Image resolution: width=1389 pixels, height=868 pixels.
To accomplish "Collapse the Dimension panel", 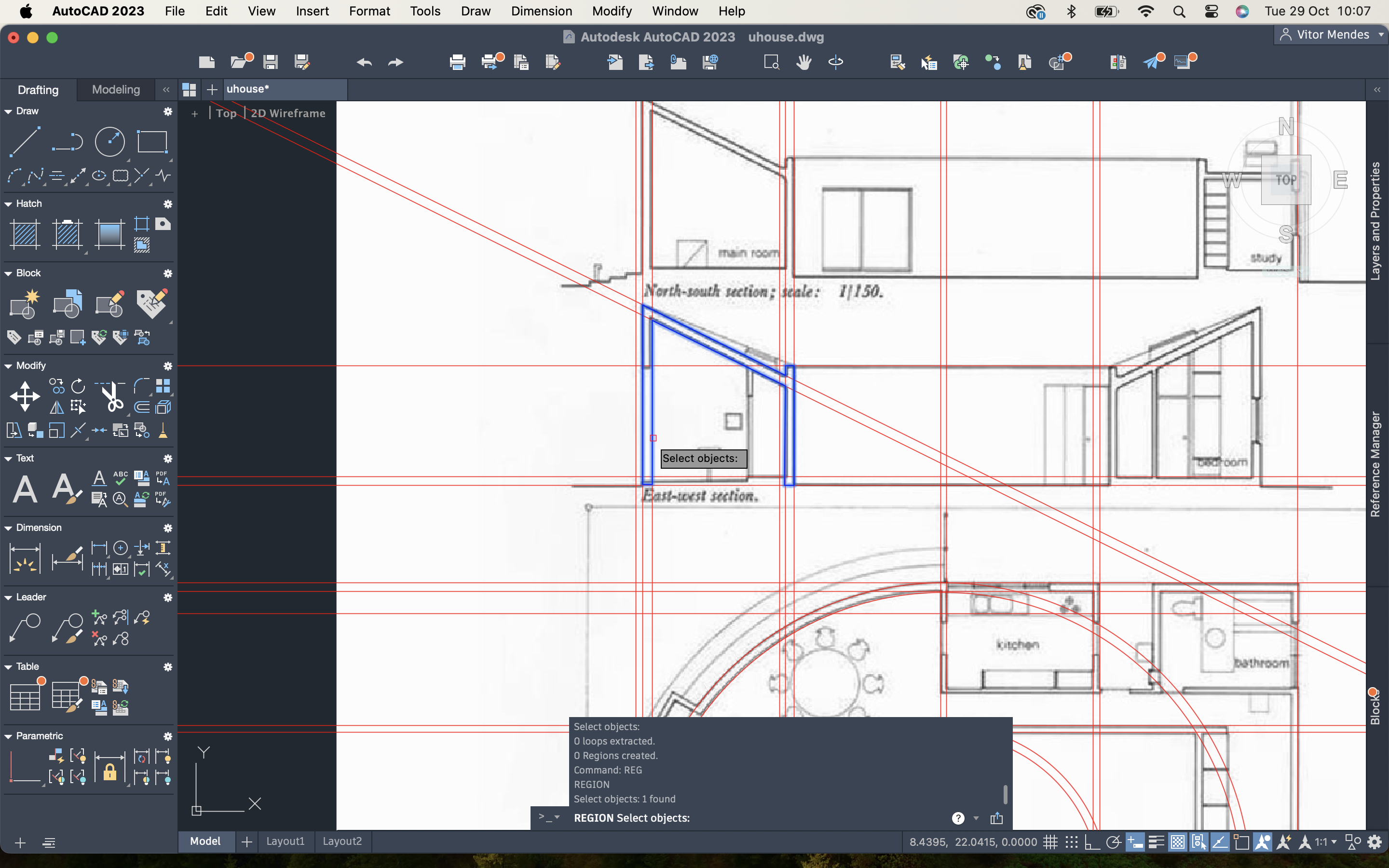I will click(8, 528).
